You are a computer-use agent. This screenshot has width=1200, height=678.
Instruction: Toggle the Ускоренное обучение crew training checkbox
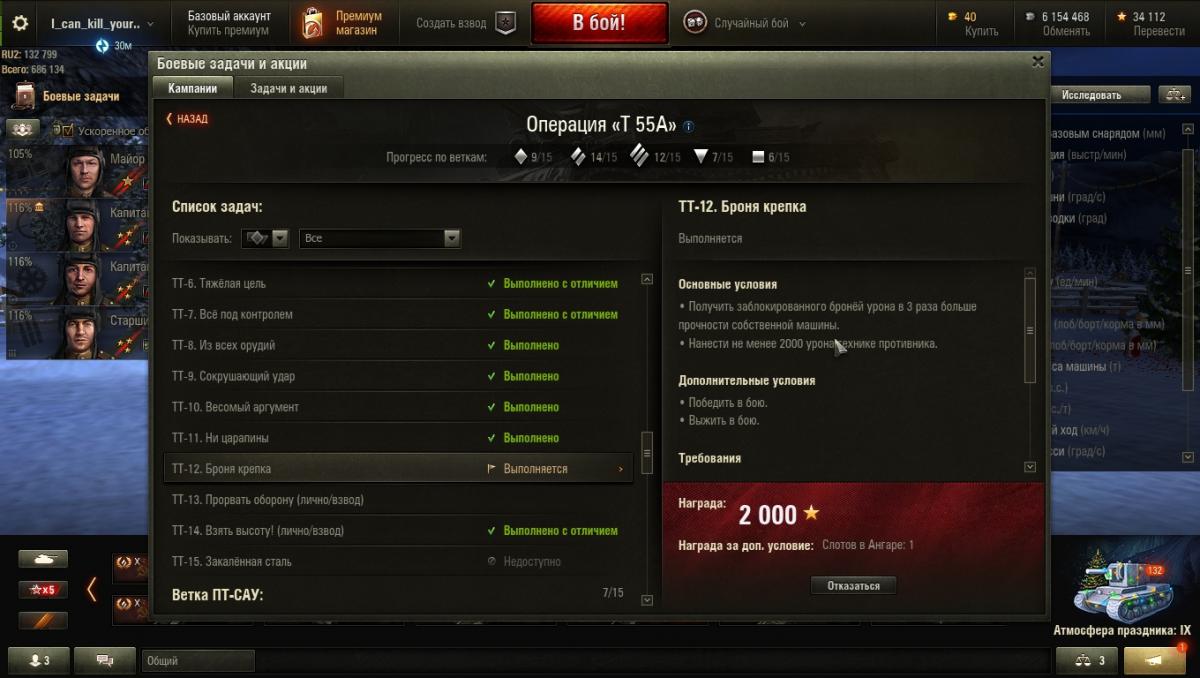coord(68,130)
